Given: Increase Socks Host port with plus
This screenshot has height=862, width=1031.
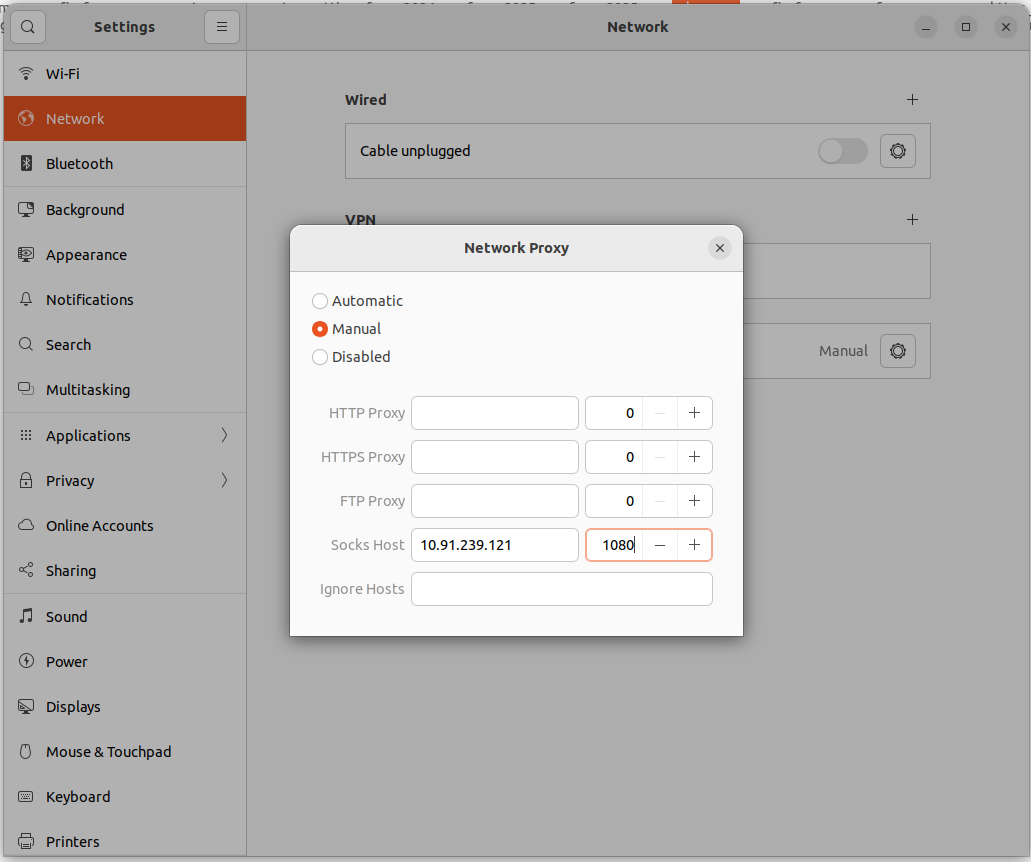Looking at the screenshot, I should tap(694, 545).
